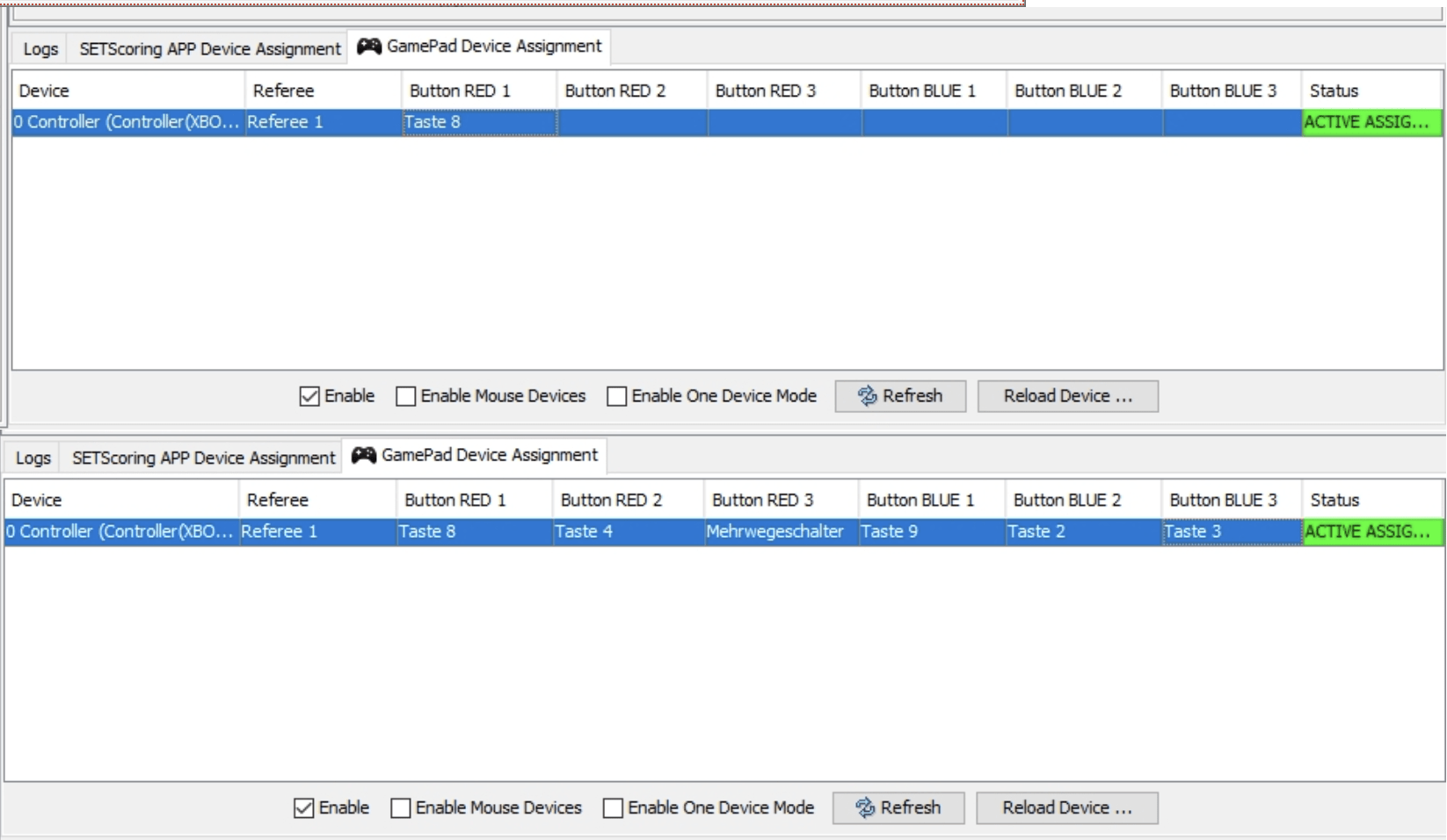
Task: Switch to the Logs tab in the upper panel
Action: tap(40, 49)
